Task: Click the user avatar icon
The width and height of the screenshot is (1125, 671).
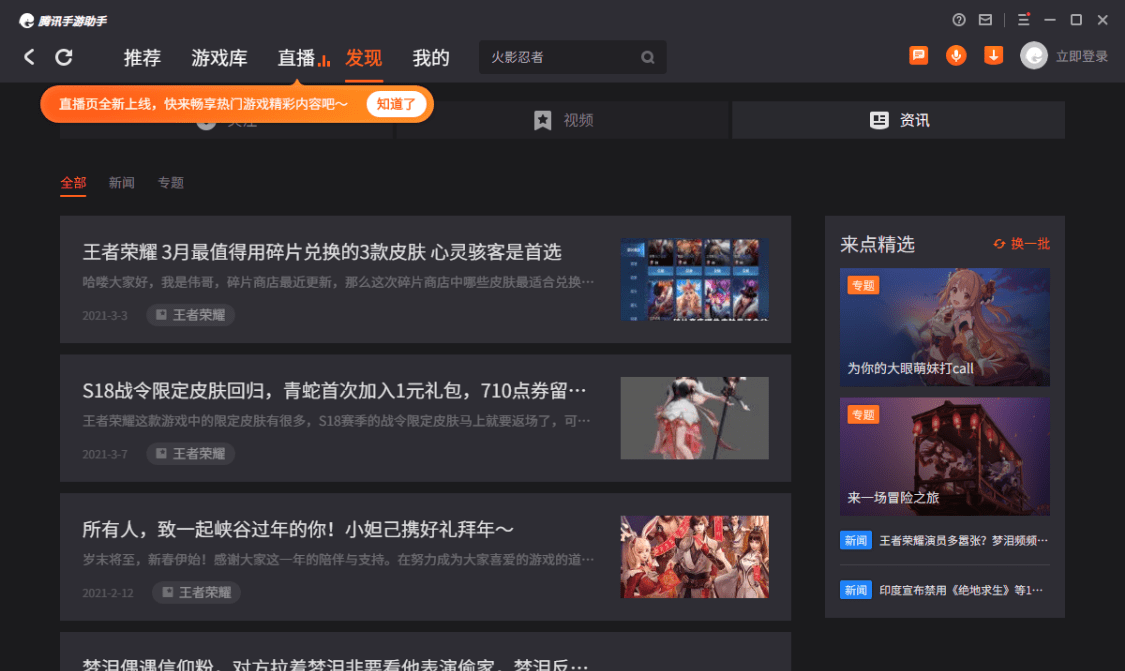Action: pyautogui.click(x=1034, y=56)
